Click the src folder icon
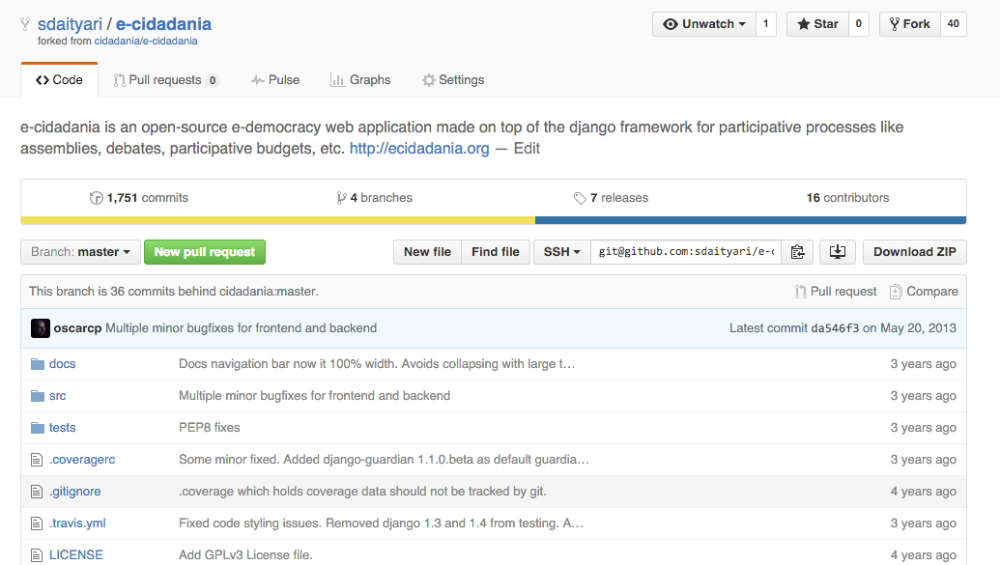 click(38, 396)
